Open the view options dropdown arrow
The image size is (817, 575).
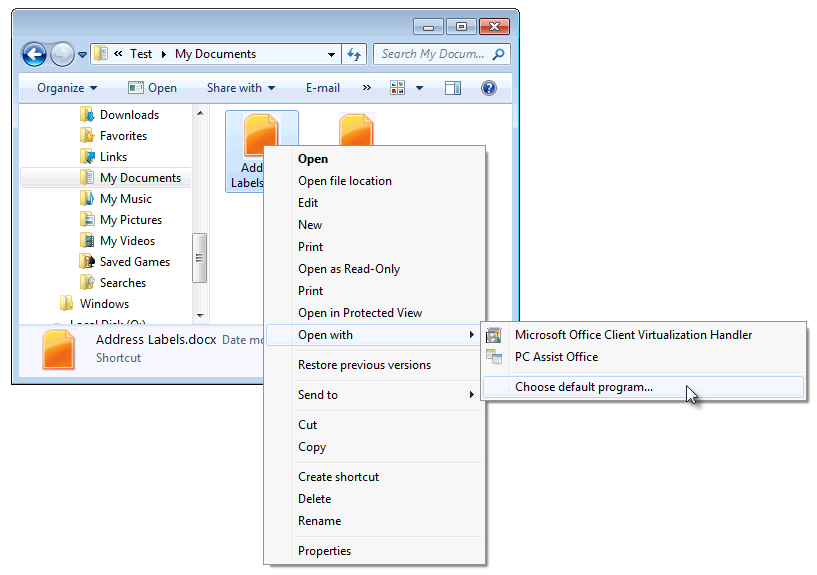419,88
